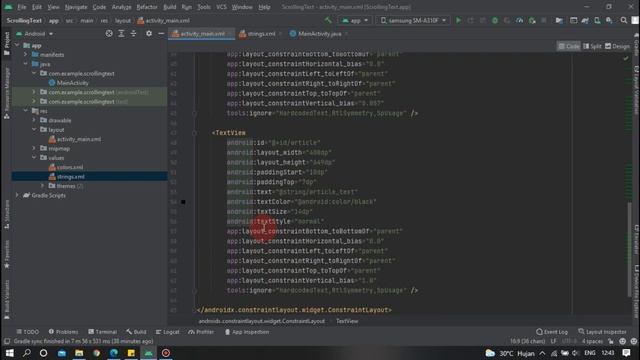Open the TODO tool window
Screen dimensions: 640x360
tap(28, 332)
